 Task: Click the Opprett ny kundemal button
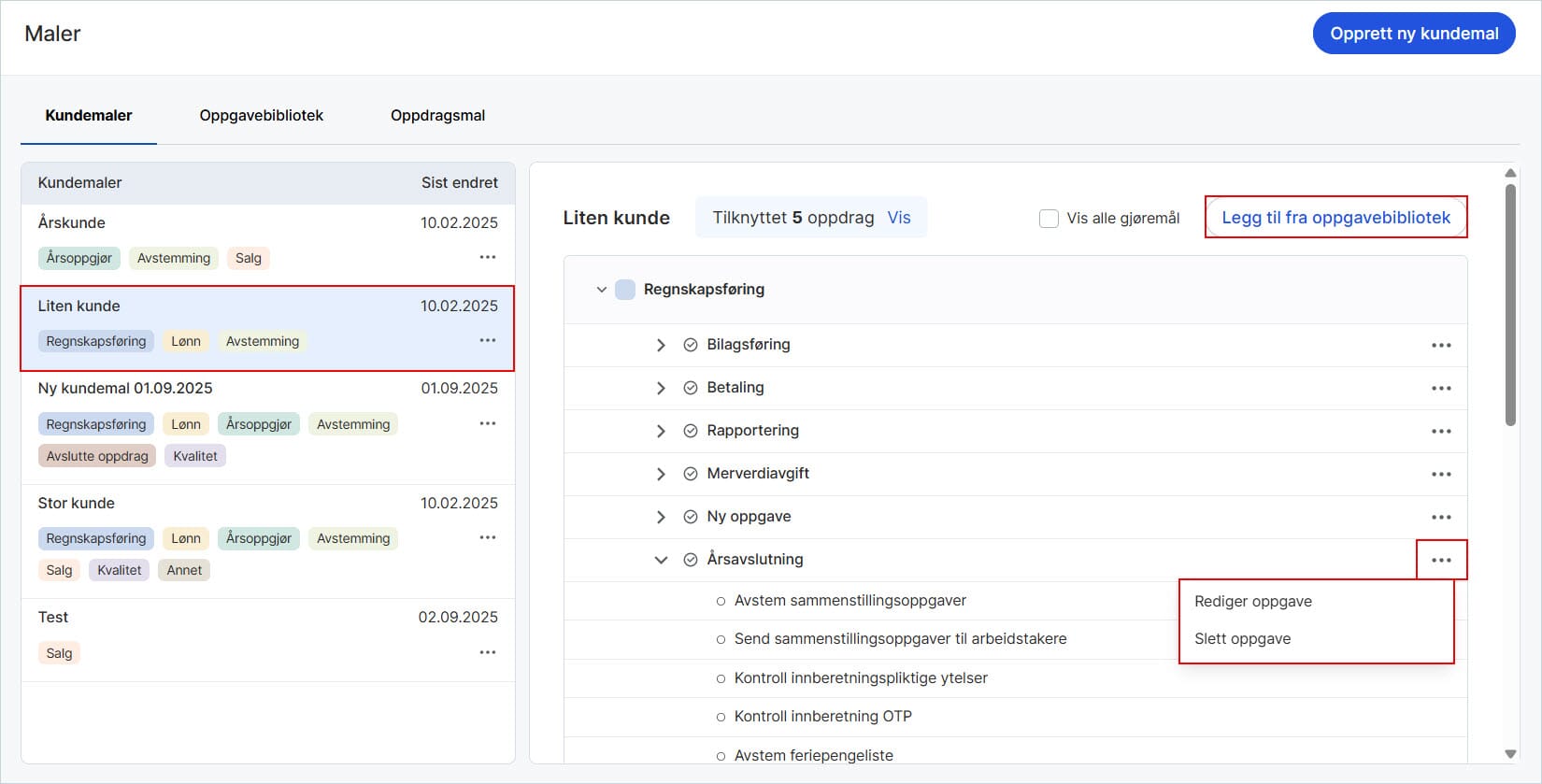tap(1413, 34)
